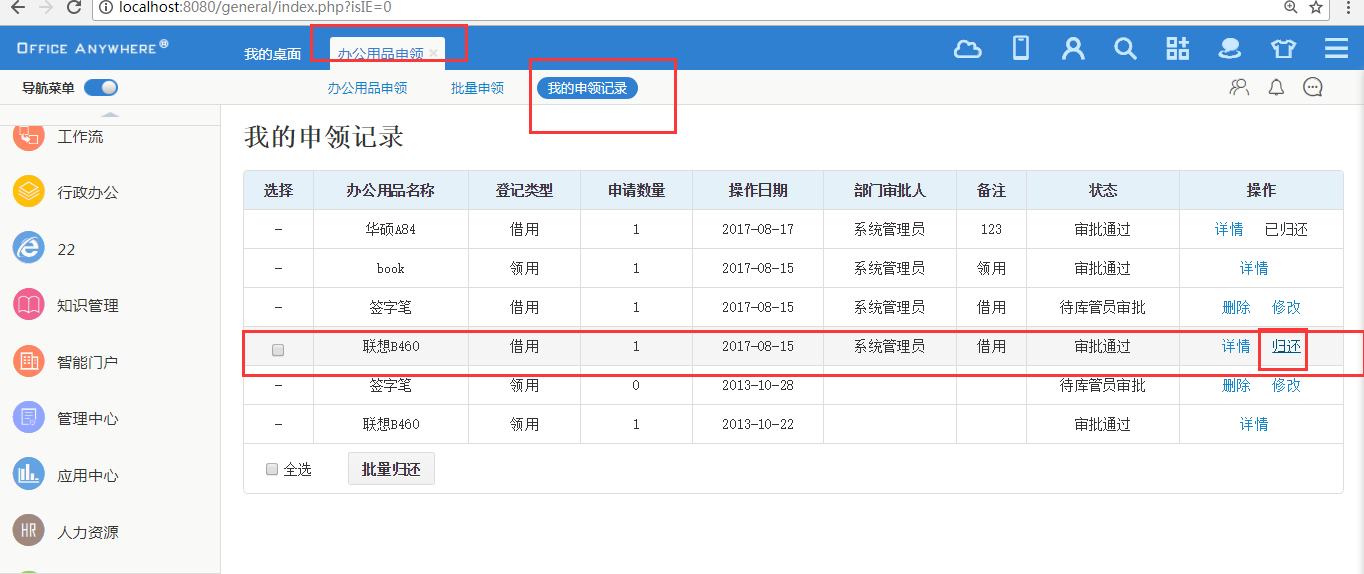The width and height of the screenshot is (1364, 574).
Task: Click the cloud icon in header
Action: [967, 49]
